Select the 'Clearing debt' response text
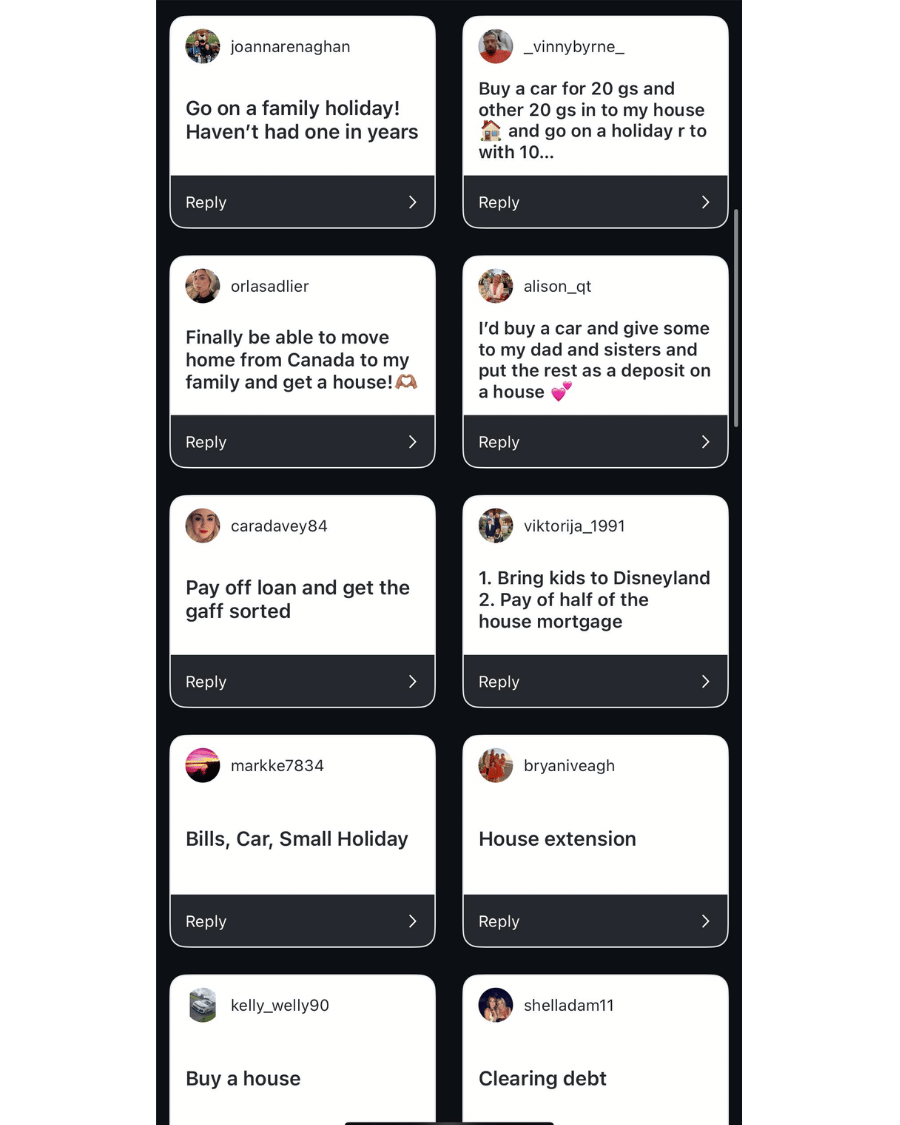 [x=543, y=1078]
